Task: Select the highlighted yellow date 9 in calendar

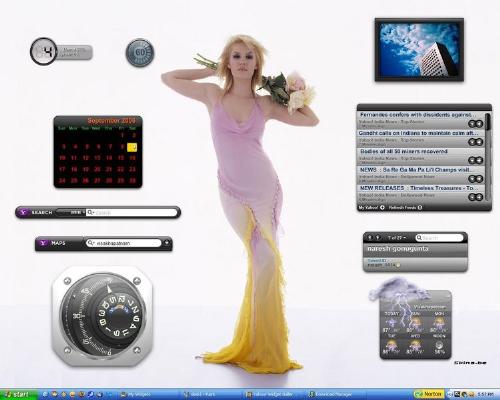Action: coord(132,147)
